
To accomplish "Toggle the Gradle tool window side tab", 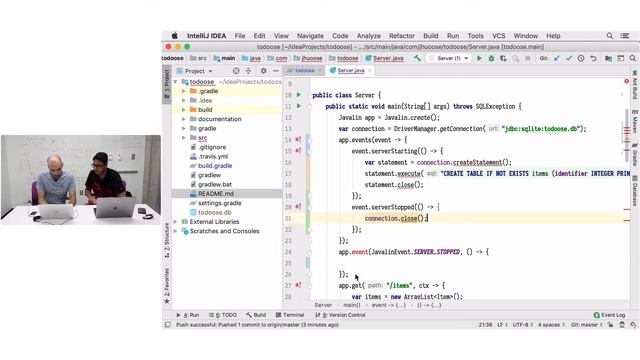I will (x=635, y=154).
